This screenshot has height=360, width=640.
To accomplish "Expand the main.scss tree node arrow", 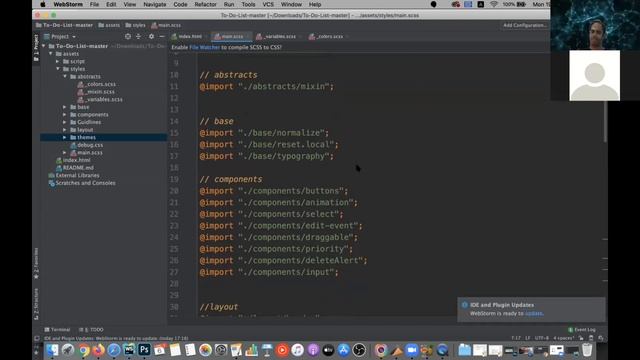I will click(64, 153).
